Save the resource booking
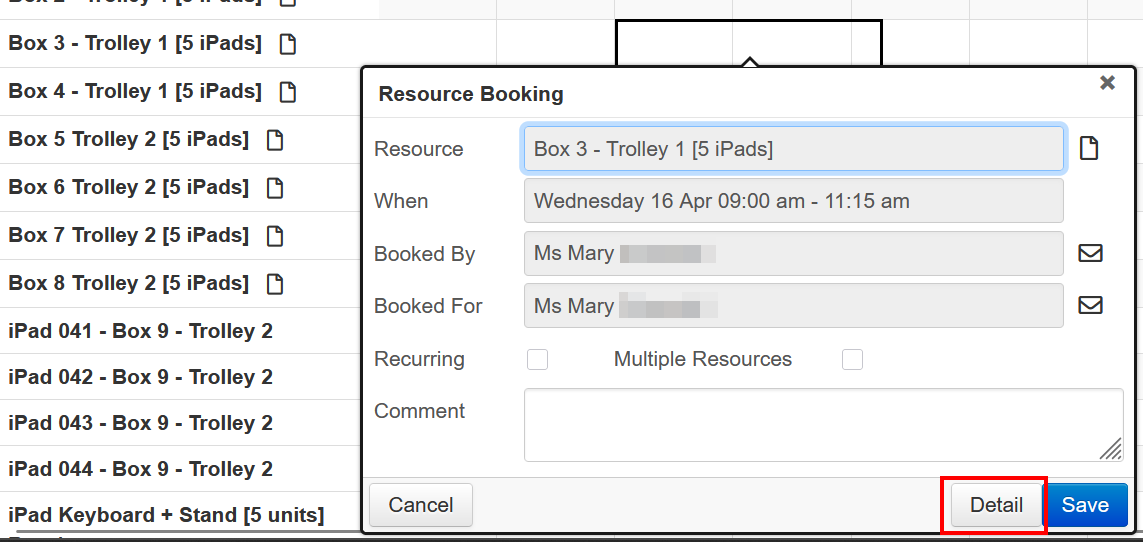The image size is (1143, 542). [x=1085, y=505]
